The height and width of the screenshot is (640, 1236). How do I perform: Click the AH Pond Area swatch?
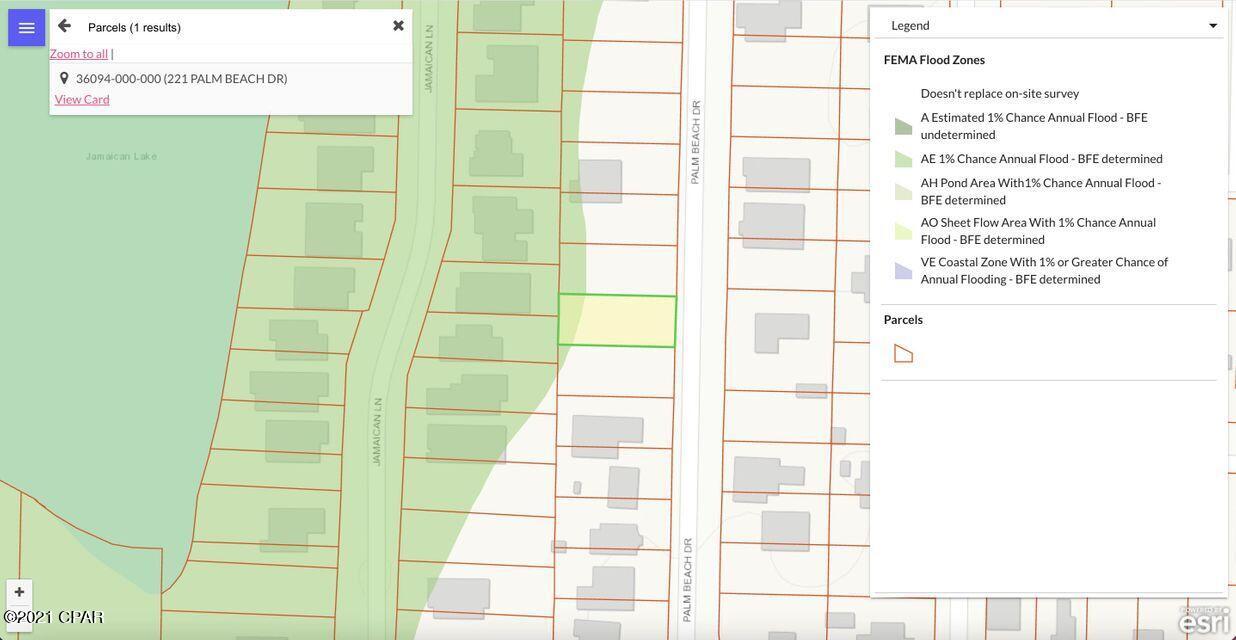tap(903, 191)
